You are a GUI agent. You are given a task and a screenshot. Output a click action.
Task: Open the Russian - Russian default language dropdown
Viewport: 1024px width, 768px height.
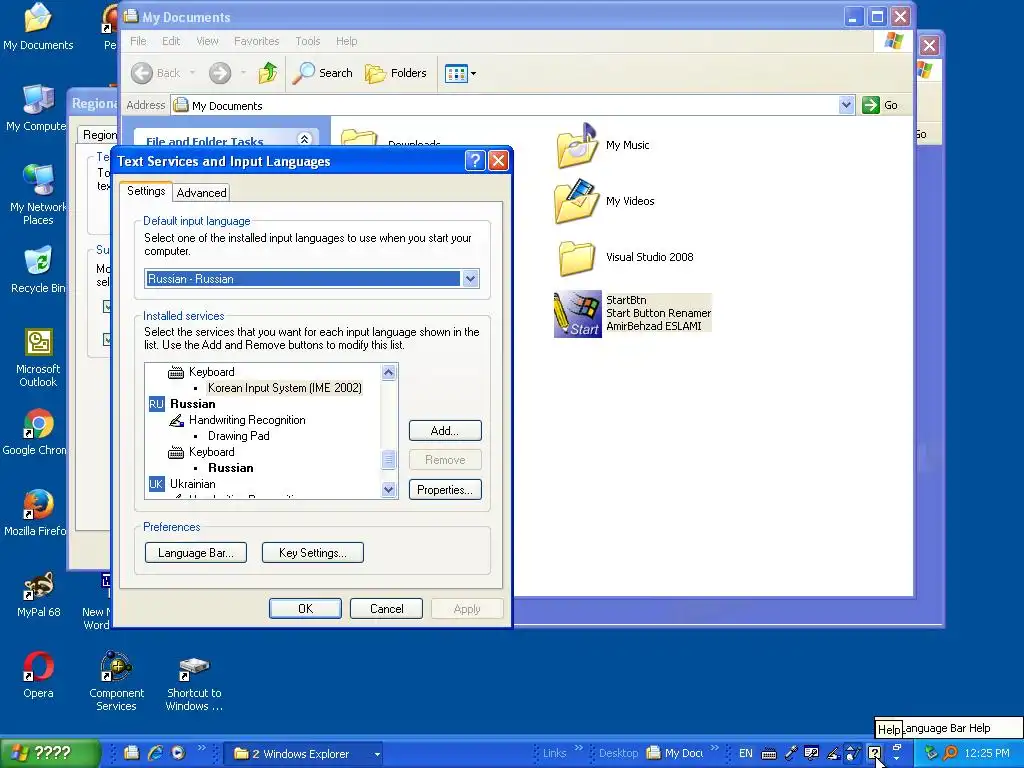(470, 279)
